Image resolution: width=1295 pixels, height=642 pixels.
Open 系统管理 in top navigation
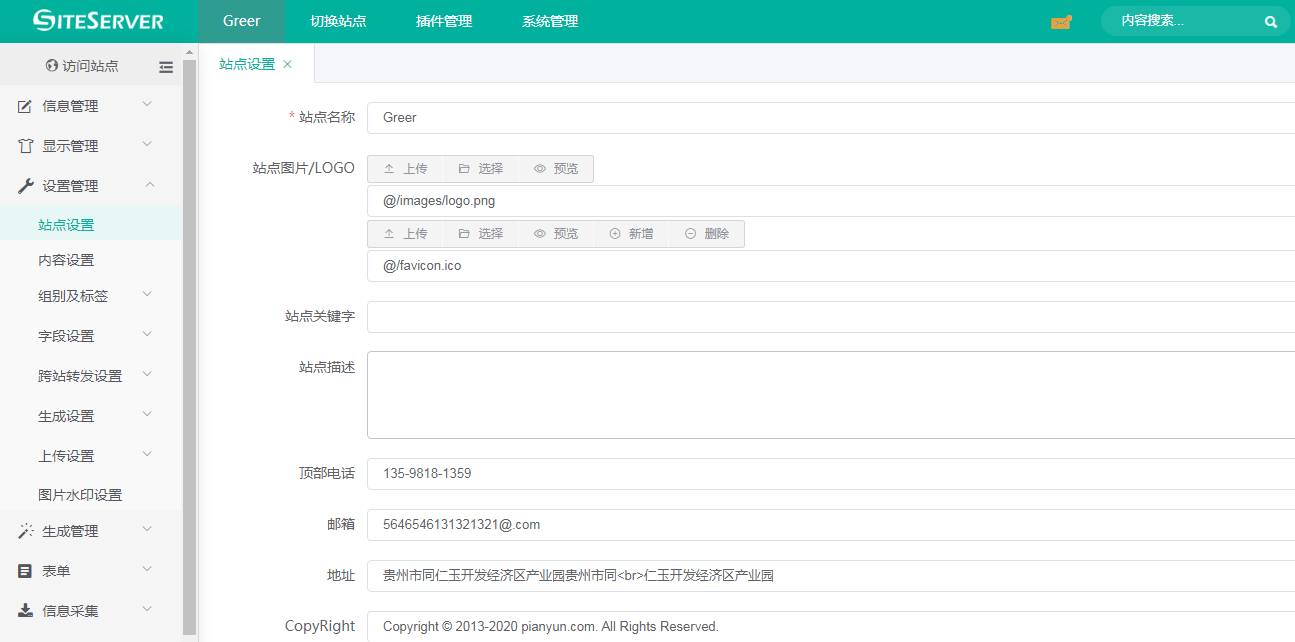coord(550,21)
